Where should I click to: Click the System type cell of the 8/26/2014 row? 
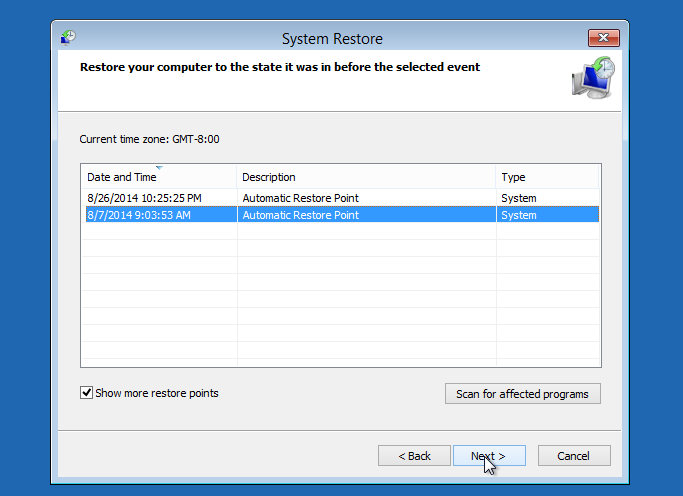(x=519, y=198)
